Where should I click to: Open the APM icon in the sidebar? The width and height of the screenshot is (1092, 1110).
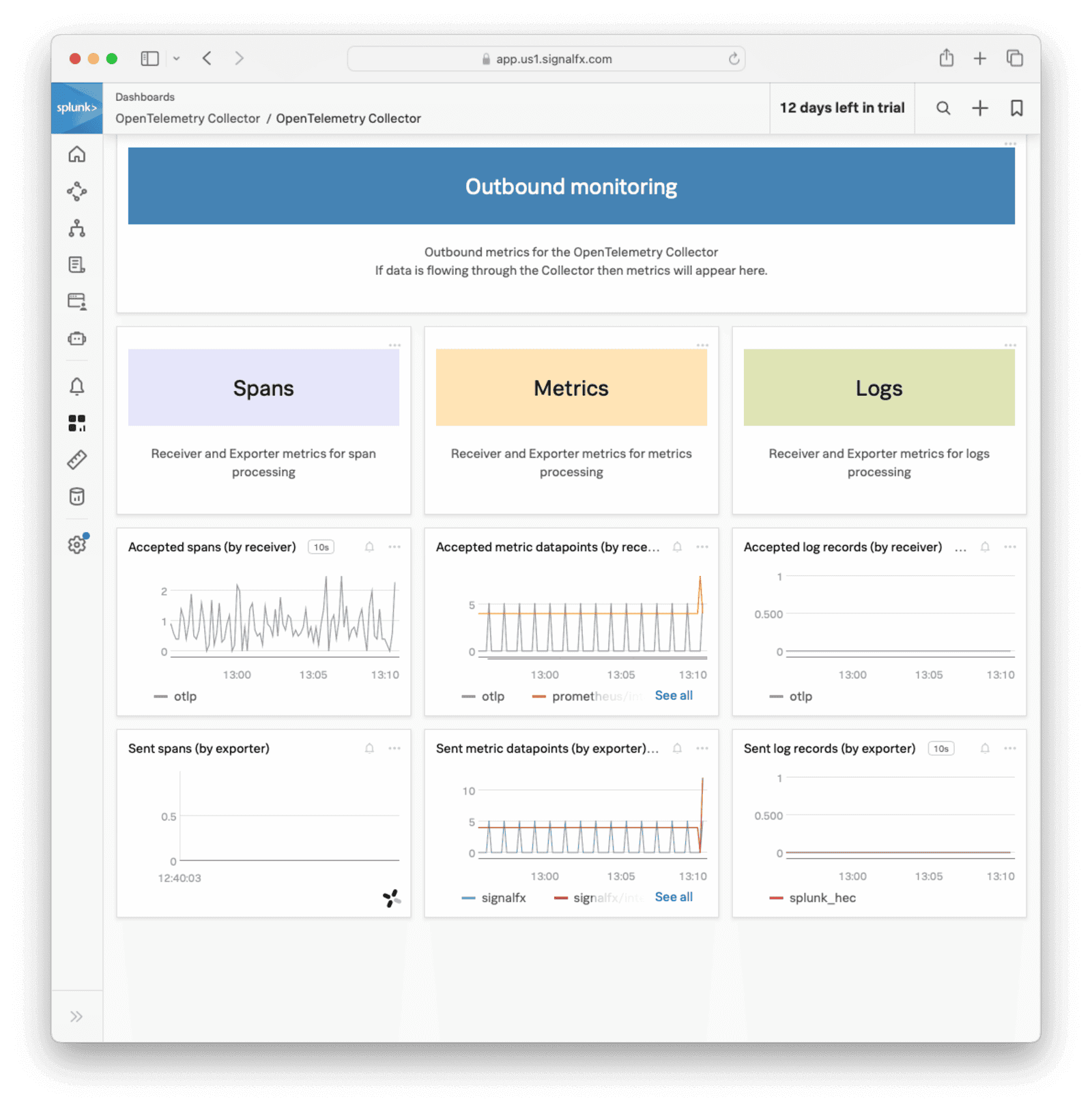point(76,191)
